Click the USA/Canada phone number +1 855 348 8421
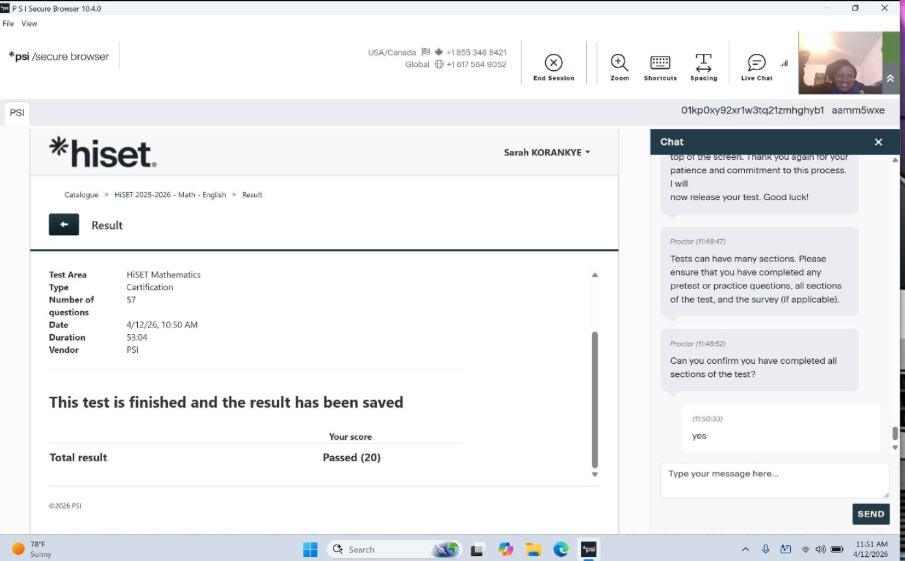This screenshot has height=561, width=905. click(476, 52)
